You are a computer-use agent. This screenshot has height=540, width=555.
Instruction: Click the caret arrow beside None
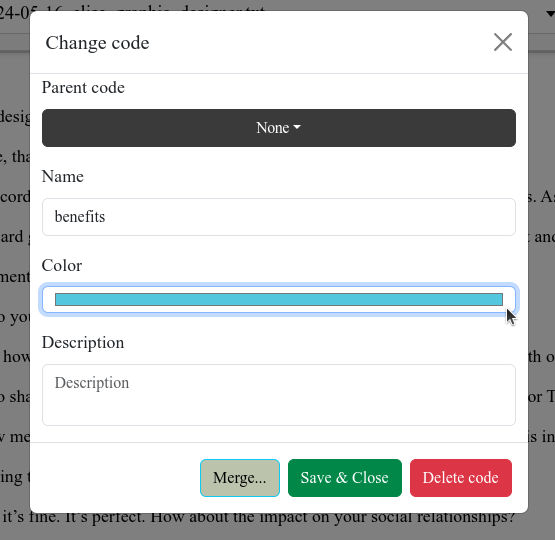[297, 127]
